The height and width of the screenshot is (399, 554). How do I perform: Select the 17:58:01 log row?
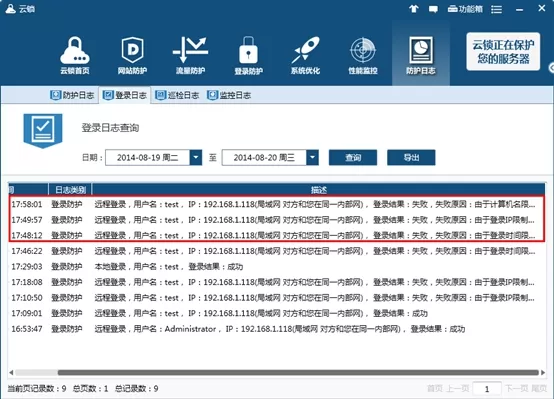point(277,204)
